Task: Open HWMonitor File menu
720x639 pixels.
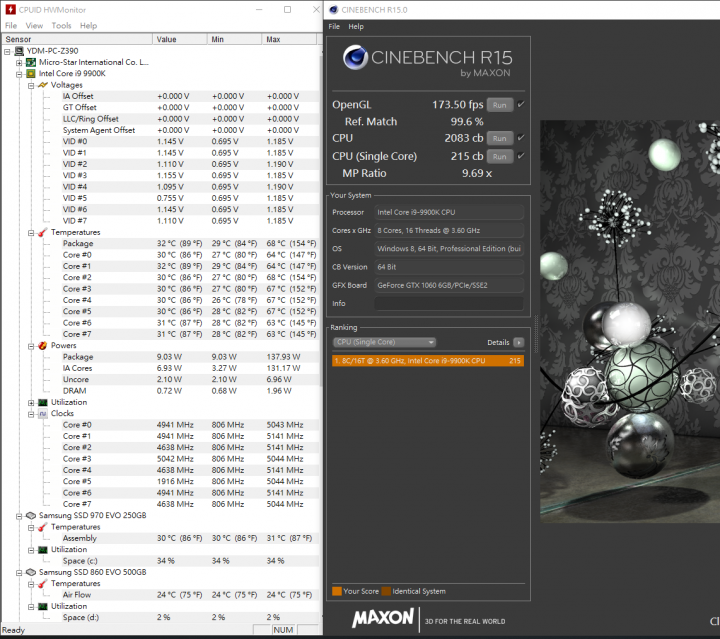Action: click(11, 26)
